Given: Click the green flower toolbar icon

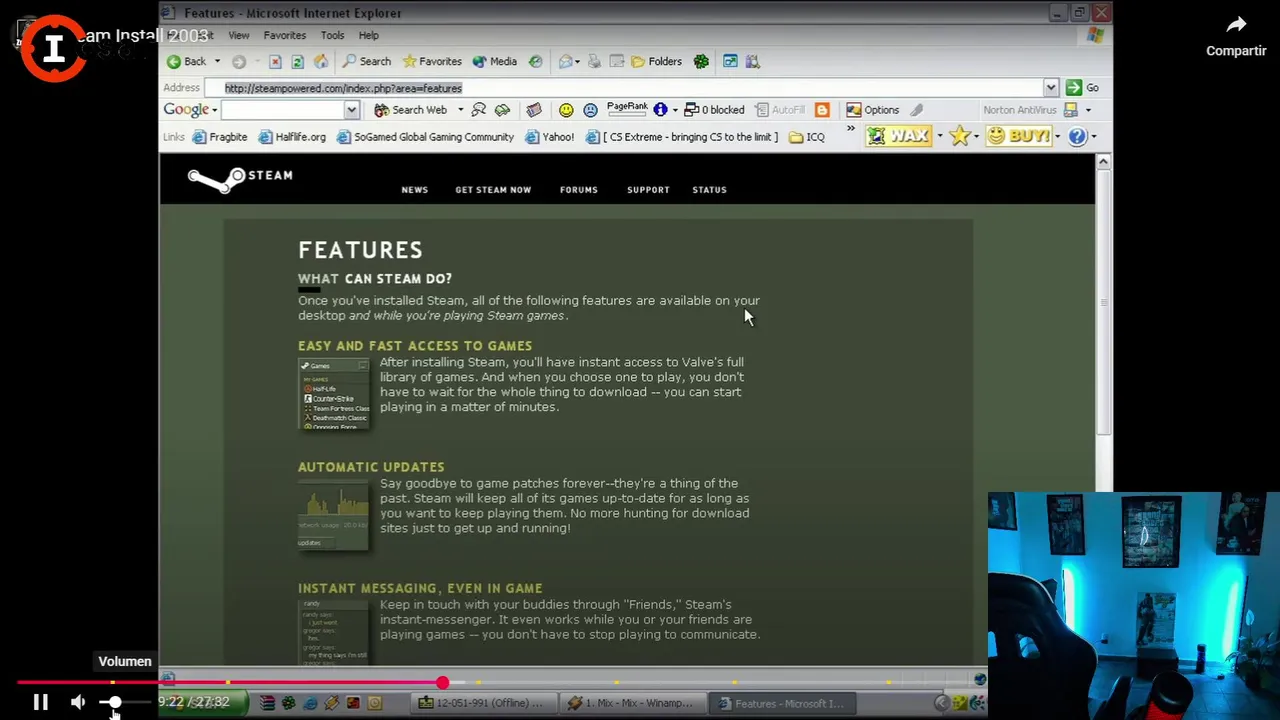Looking at the screenshot, I should pyautogui.click(x=701, y=62).
